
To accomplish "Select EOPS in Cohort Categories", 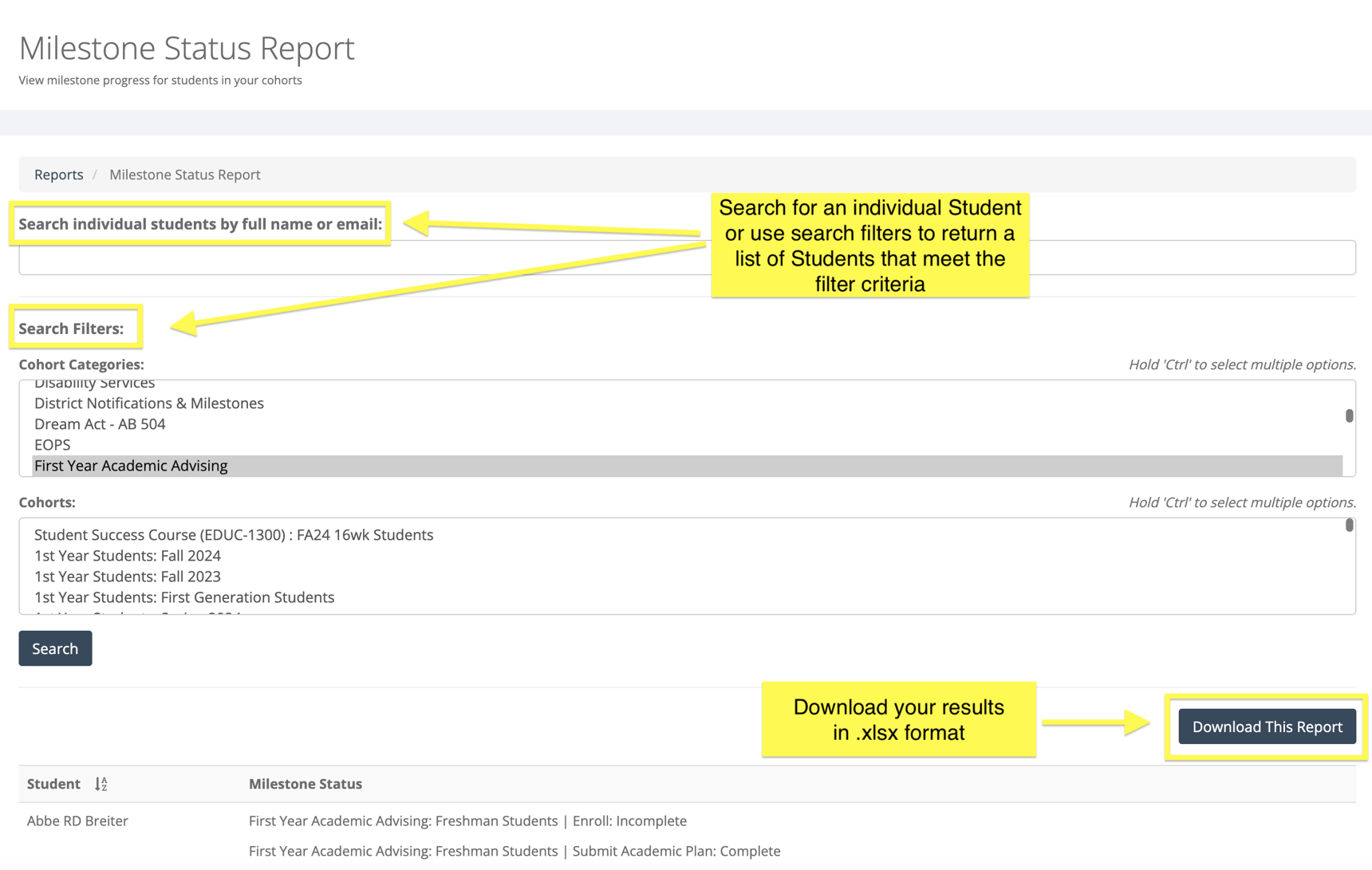I will 52,444.
